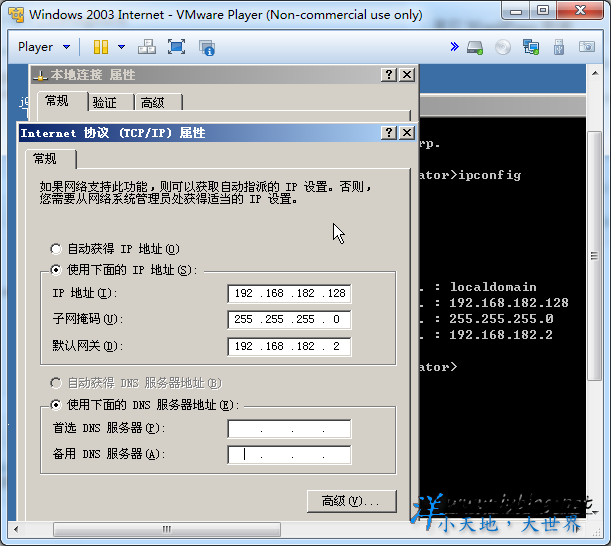Click the VMware Player title bar icon

16,15
